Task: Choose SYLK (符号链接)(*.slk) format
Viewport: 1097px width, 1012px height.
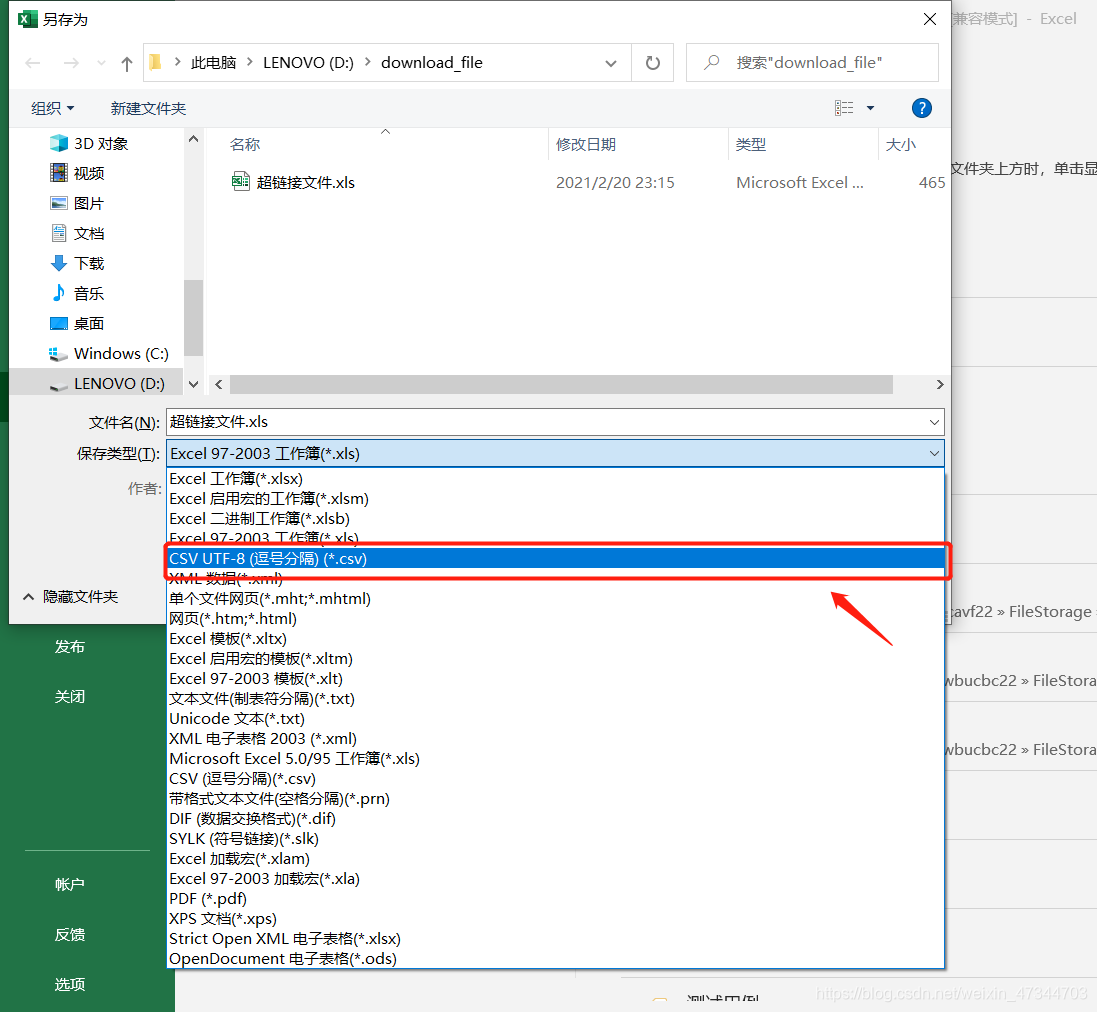Action: click(x=555, y=839)
